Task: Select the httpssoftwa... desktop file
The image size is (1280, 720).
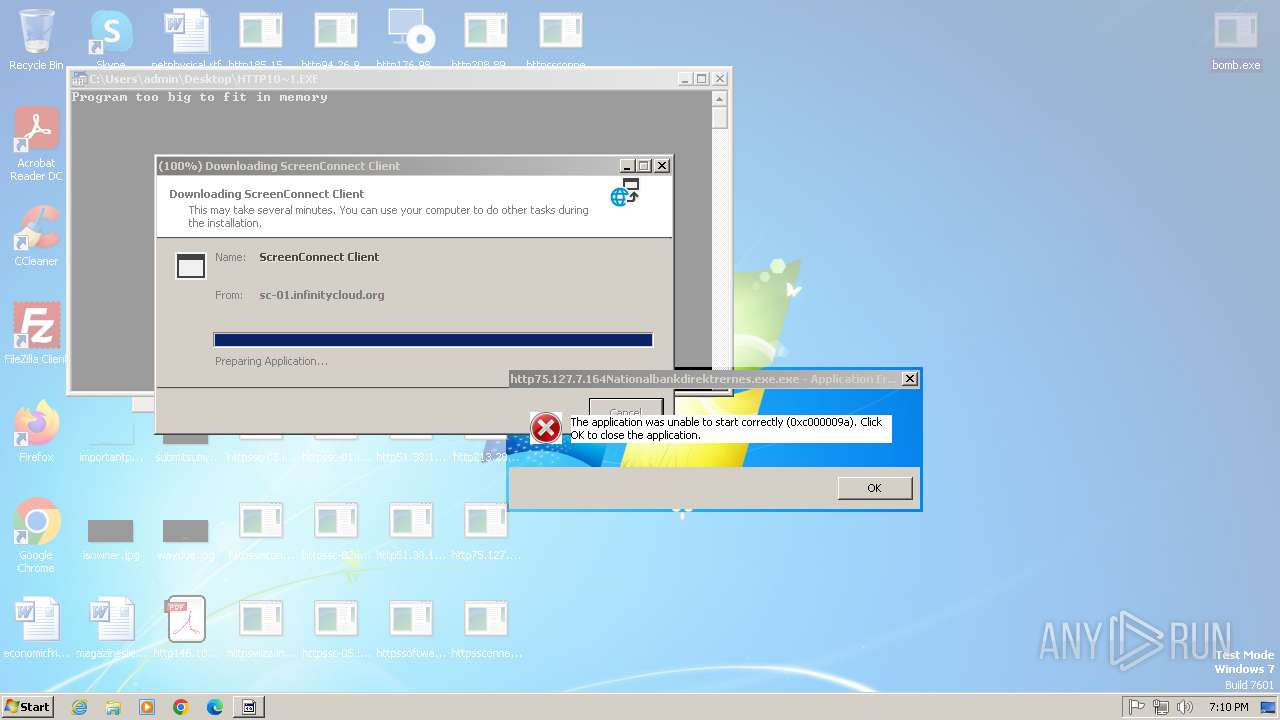Action: click(x=411, y=627)
